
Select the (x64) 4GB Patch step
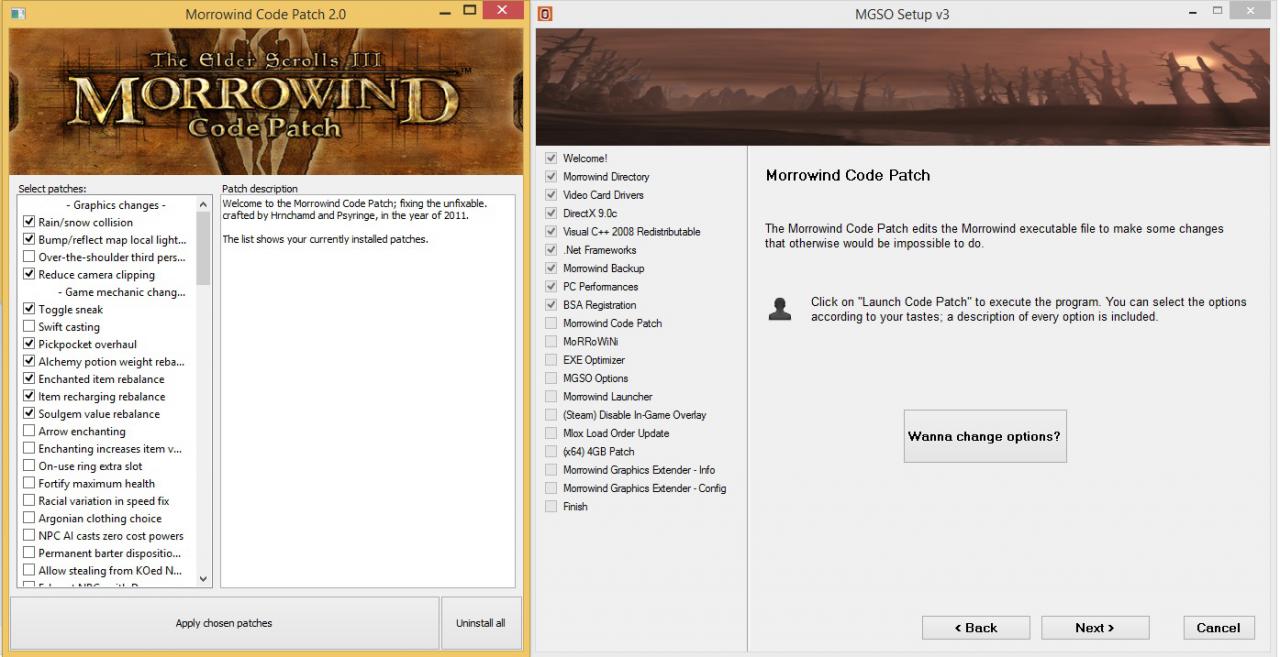(590, 452)
